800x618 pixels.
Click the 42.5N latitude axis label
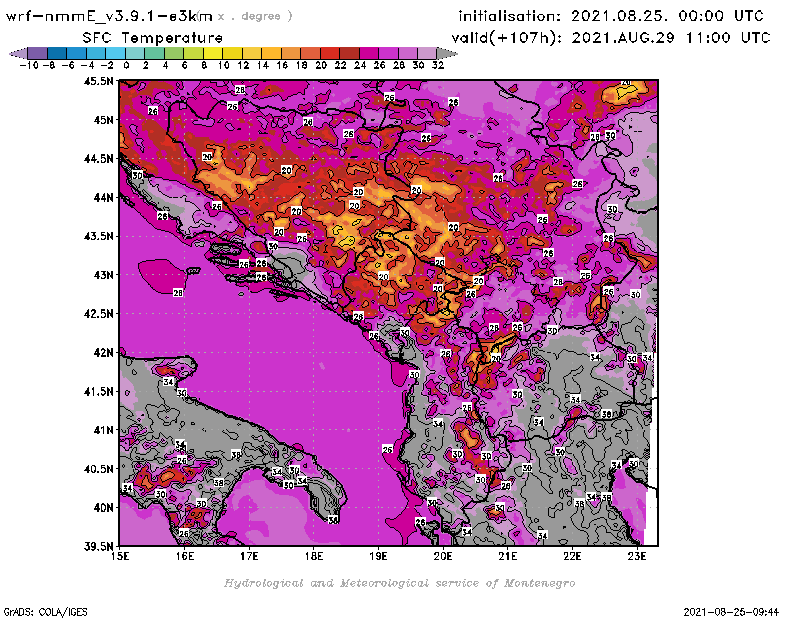[98, 314]
